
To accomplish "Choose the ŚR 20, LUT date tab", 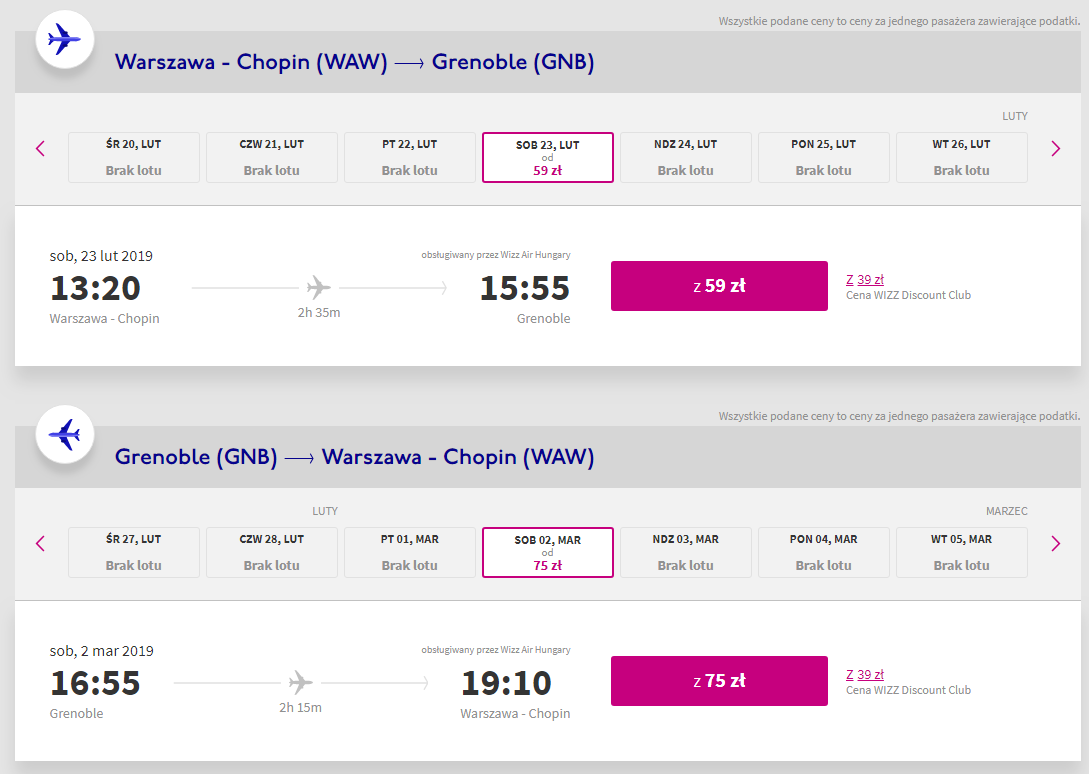I will point(133,157).
